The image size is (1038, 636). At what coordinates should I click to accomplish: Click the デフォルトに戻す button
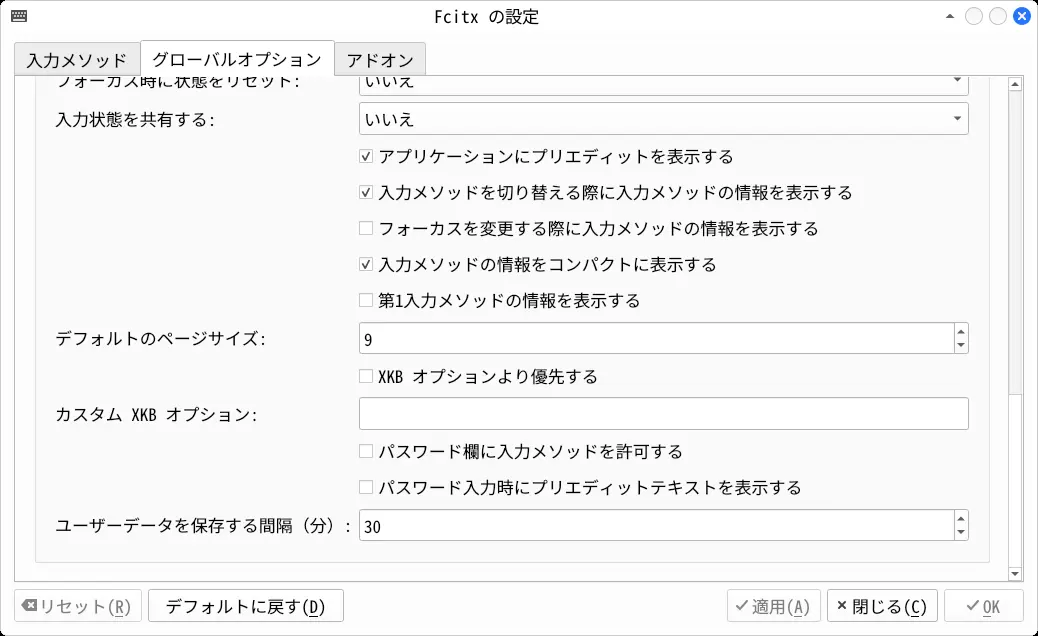pyautogui.click(x=246, y=606)
